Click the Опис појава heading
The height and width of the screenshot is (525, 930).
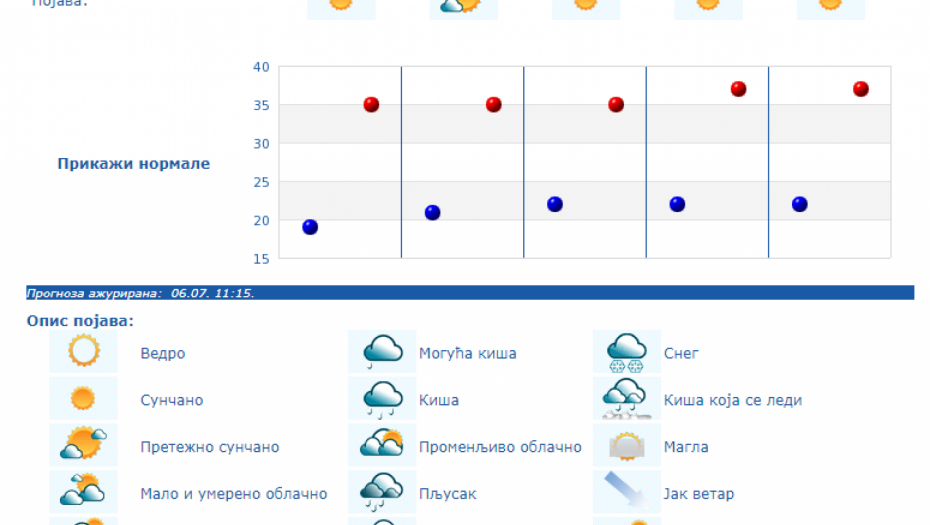pyautogui.click(x=80, y=321)
